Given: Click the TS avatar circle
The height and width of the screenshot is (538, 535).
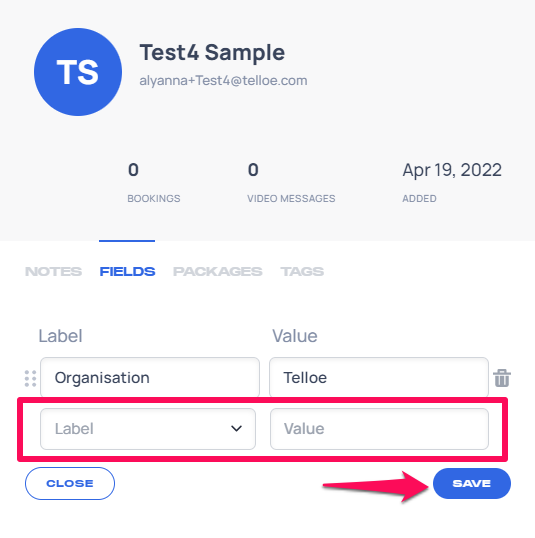Looking at the screenshot, I should [x=78, y=72].
